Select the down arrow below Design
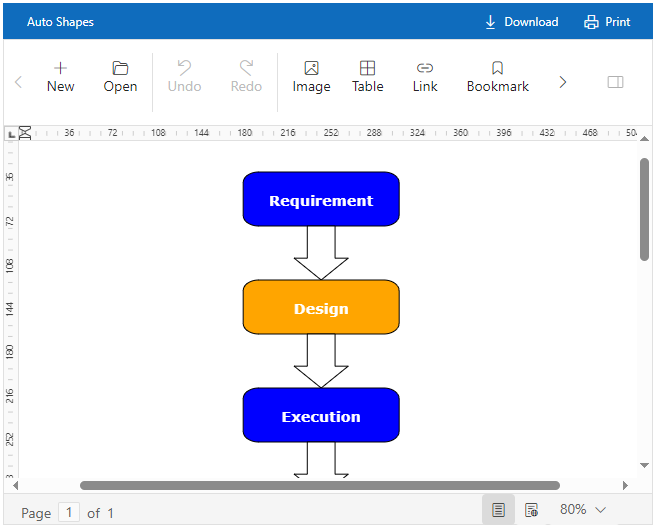Screen dimensions: 656x530 [x=321, y=361]
